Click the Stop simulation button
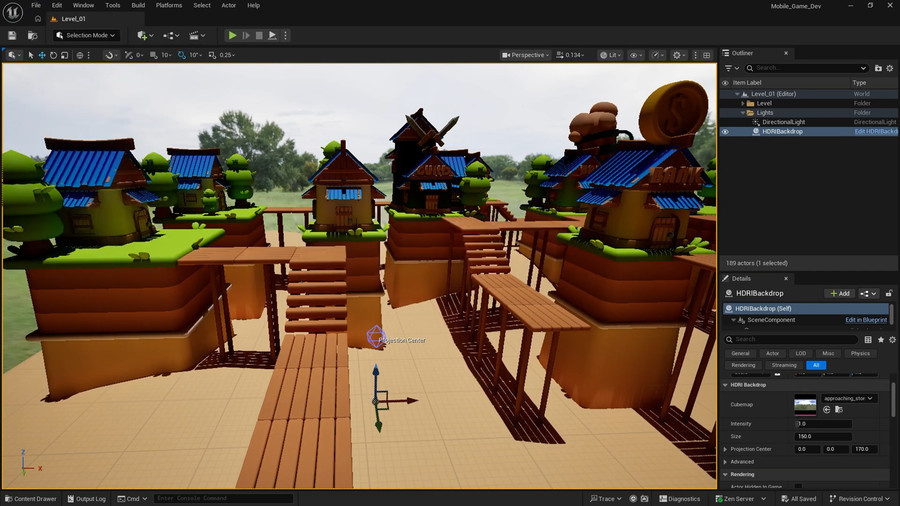900x506 pixels. pyautogui.click(x=259, y=36)
